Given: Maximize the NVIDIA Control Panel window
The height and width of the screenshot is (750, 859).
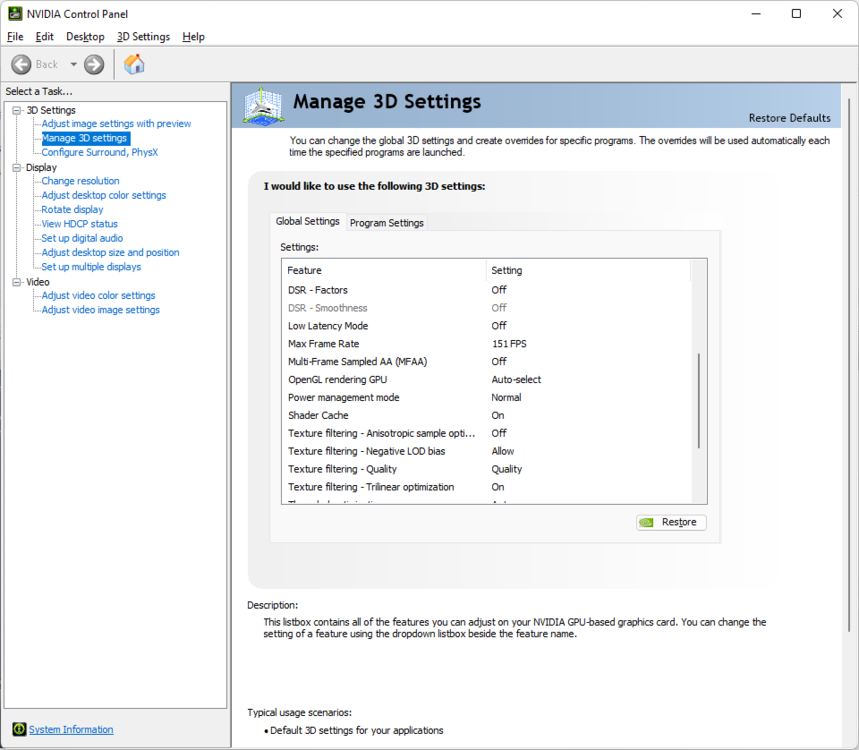Looking at the screenshot, I should [x=797, y=14].
